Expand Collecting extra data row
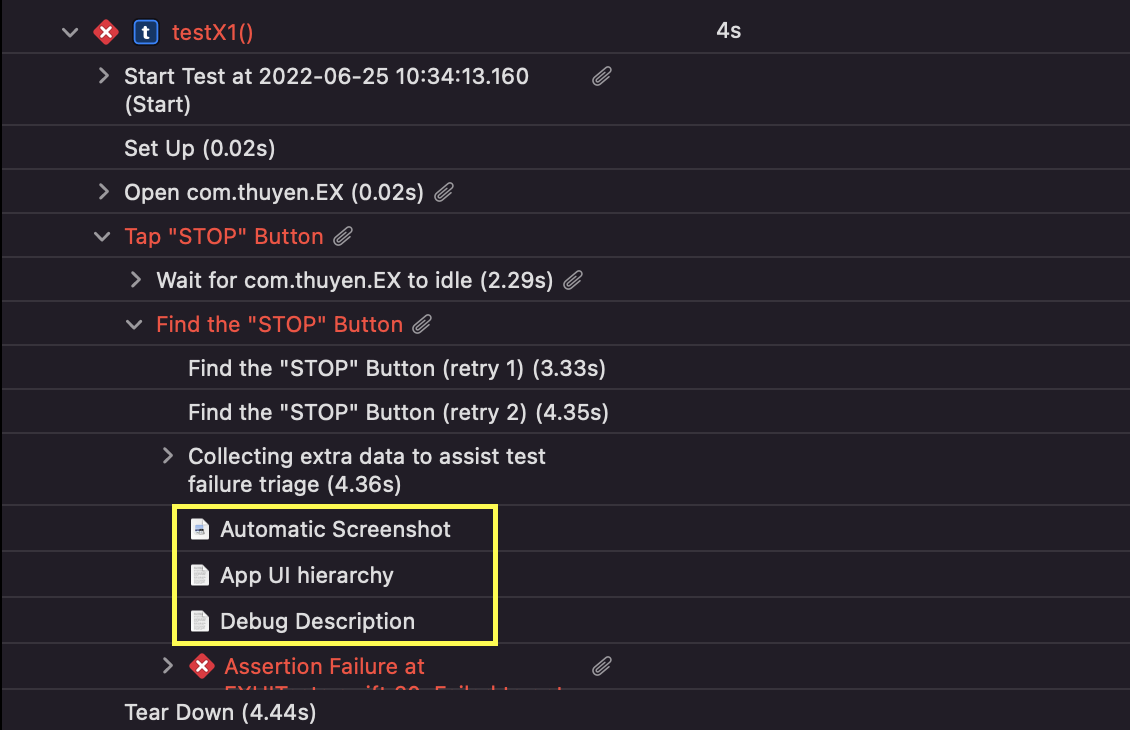The width and height of the screenshot is (1130, 730). 168,456
